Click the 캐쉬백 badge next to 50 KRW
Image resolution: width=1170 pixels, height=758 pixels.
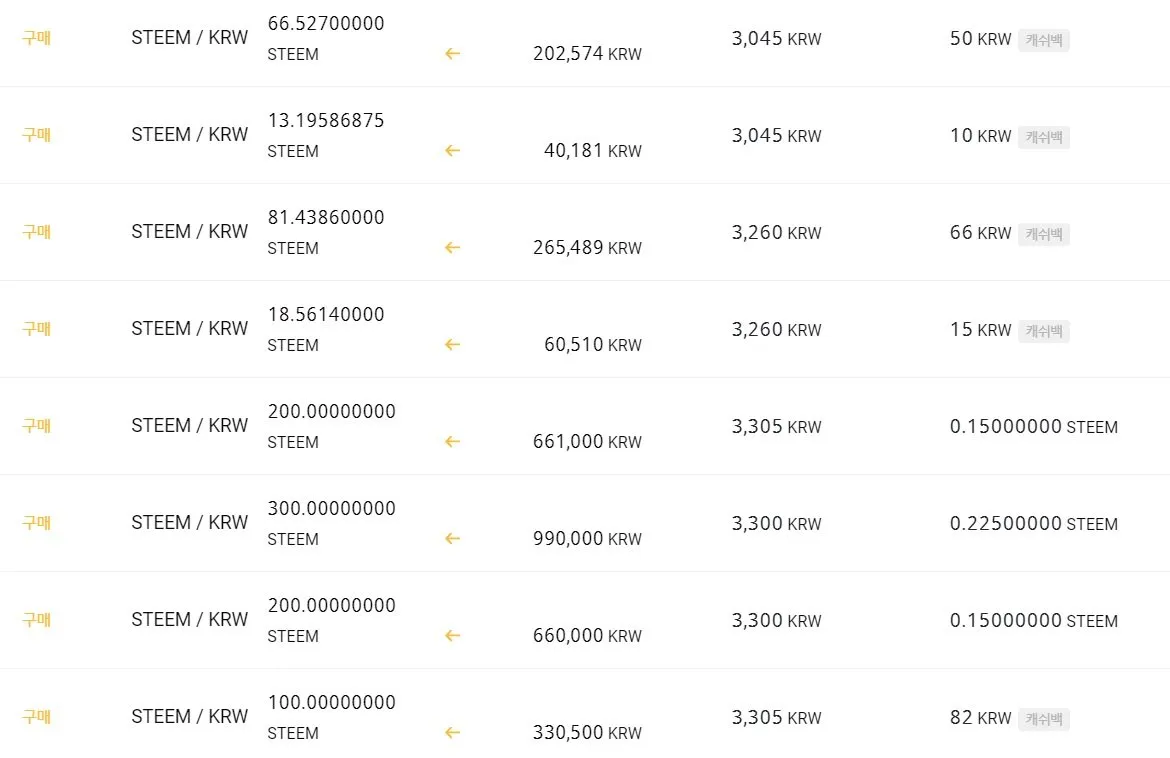pos(1044,40)
